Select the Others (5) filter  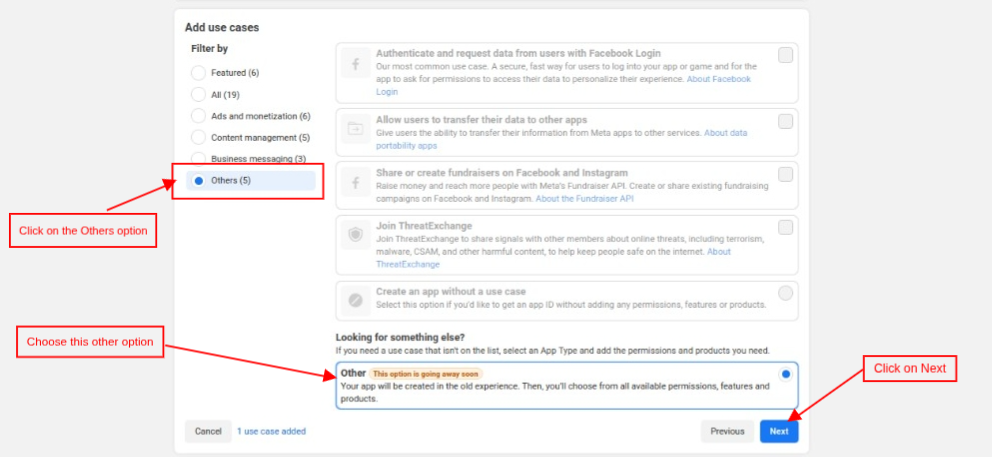[x=251, y=180]
